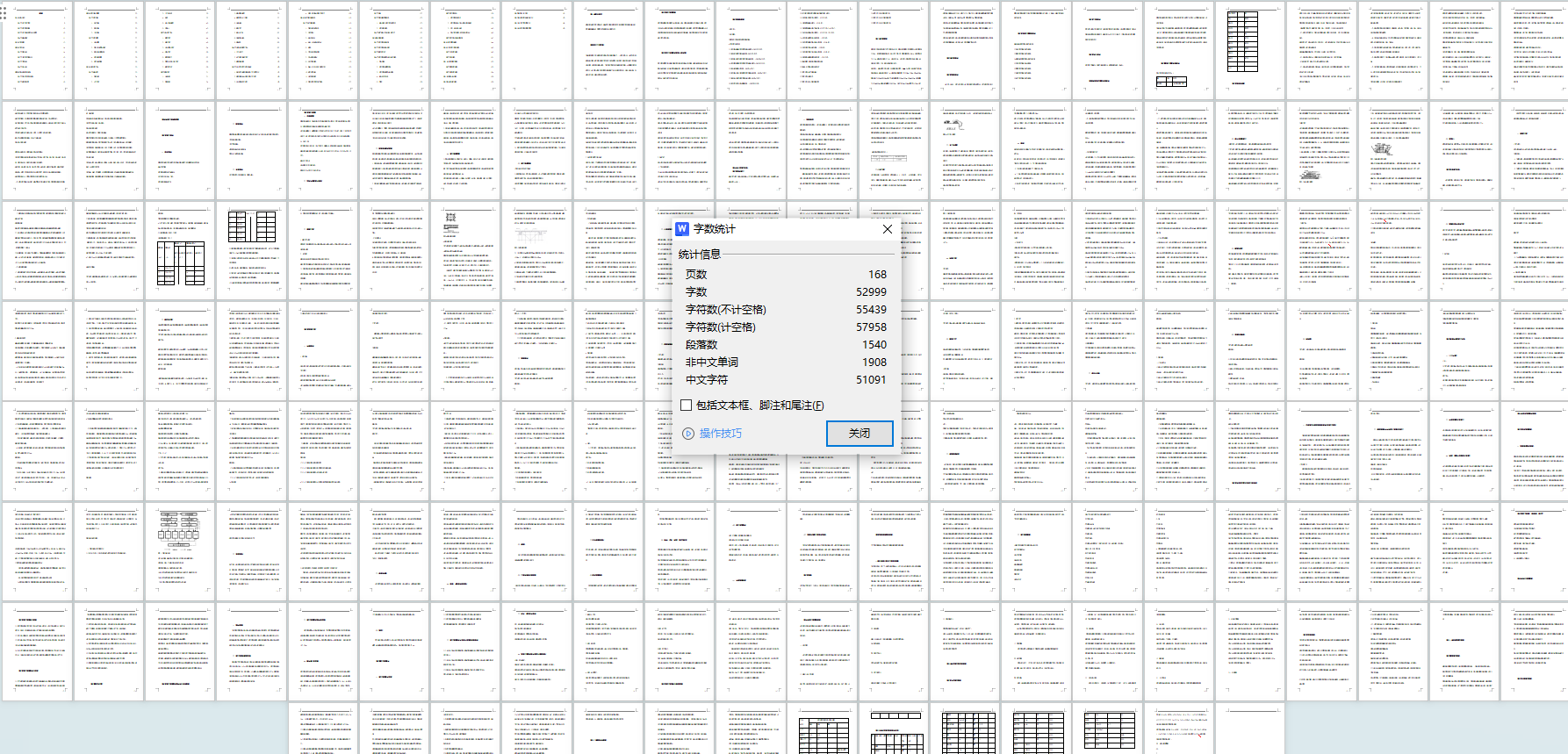Select the 字数统计 dialog title text
Screen dimensions: 1568x754
point(715,229)
